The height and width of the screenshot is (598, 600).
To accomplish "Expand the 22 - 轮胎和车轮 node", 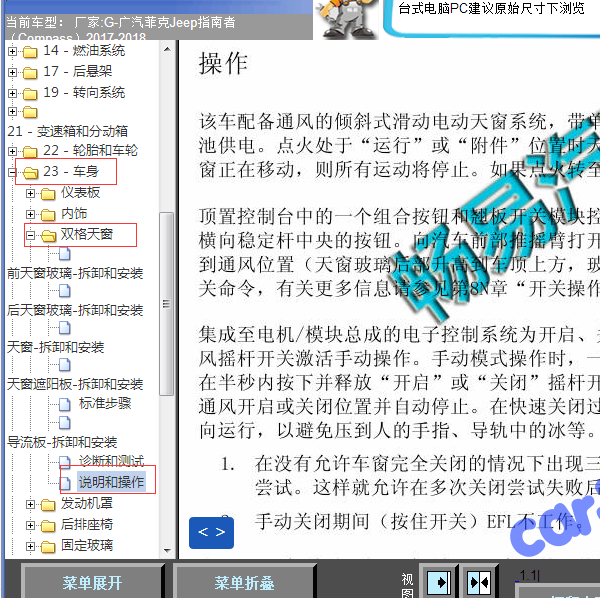I will [x=12, y=152].
